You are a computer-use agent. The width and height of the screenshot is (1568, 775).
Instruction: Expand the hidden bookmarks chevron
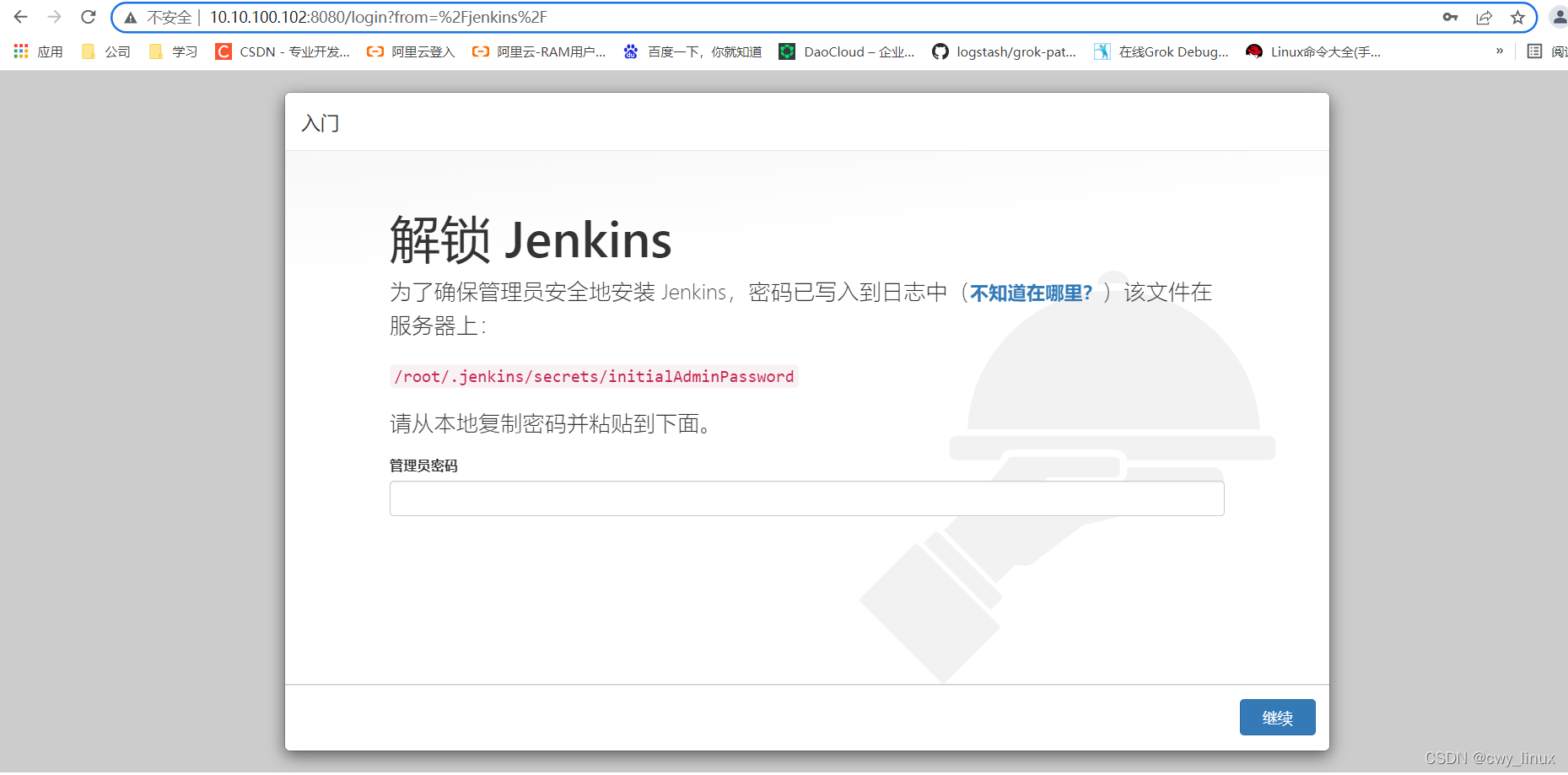(1500, 51)
